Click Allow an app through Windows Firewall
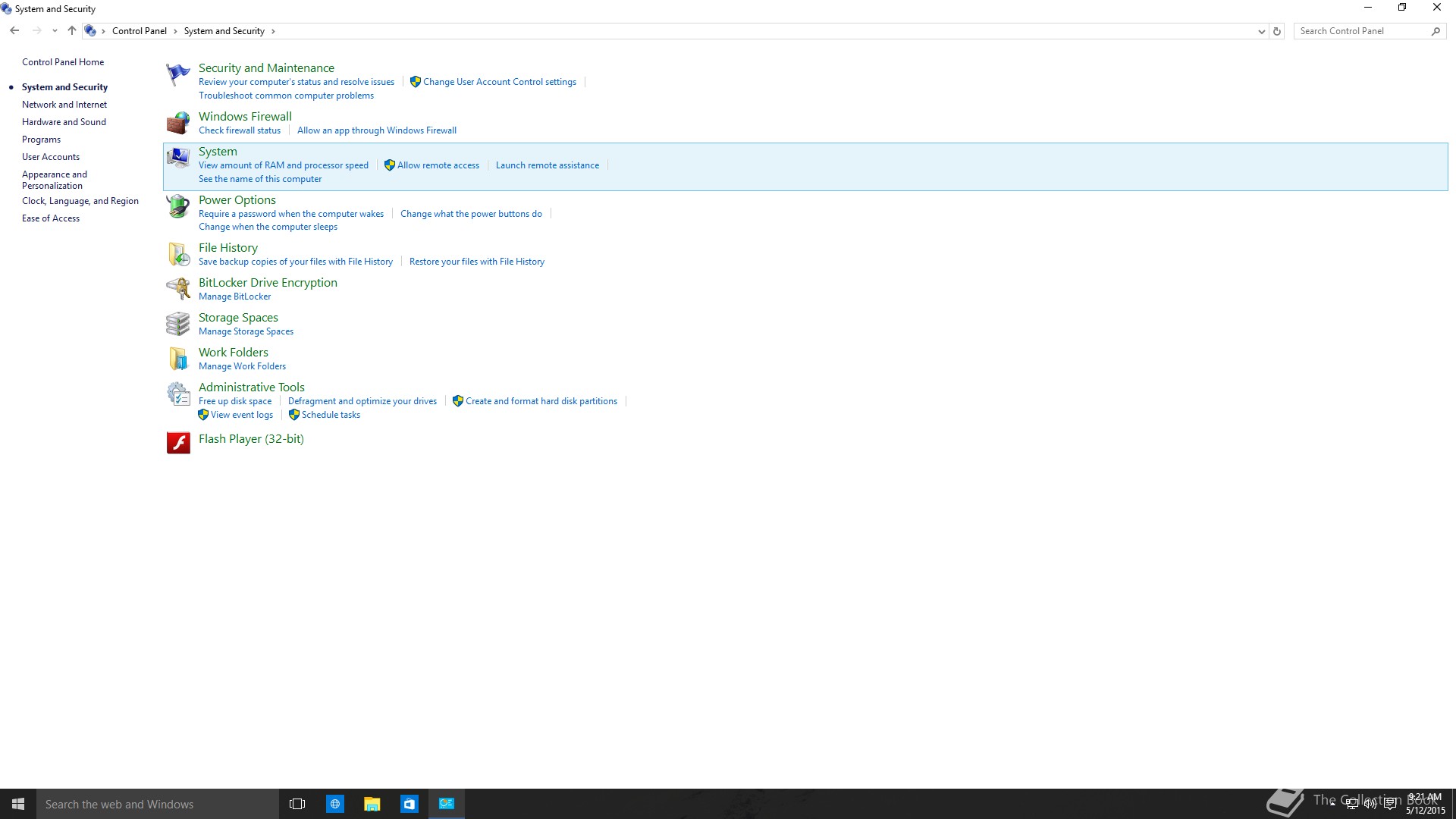 click(377, 130)
